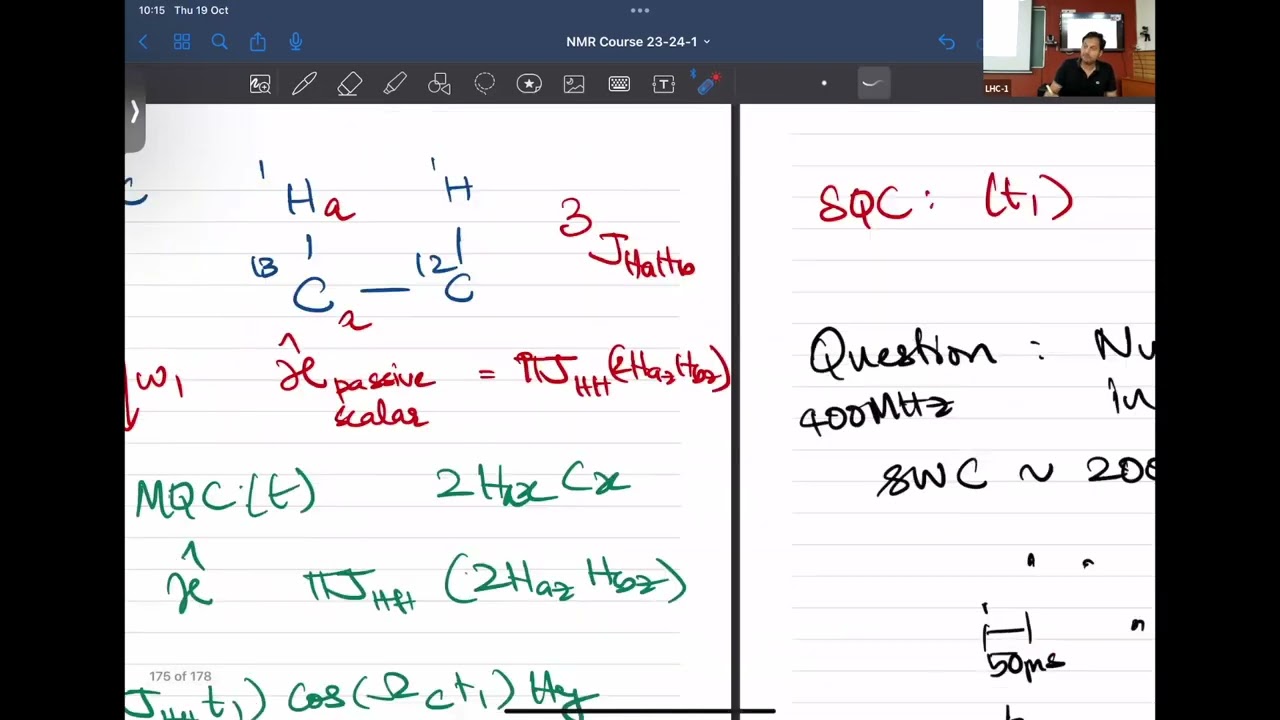Insert an image with the picture tool
This screenshot has height=720, width=1280.
point(574,85)
